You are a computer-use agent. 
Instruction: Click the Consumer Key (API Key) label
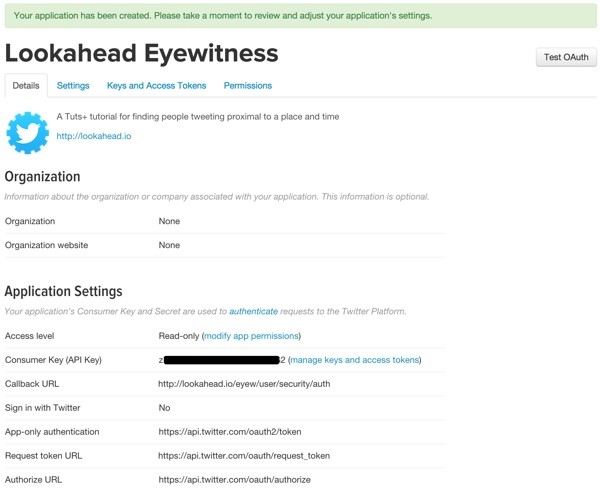[53, 360]
